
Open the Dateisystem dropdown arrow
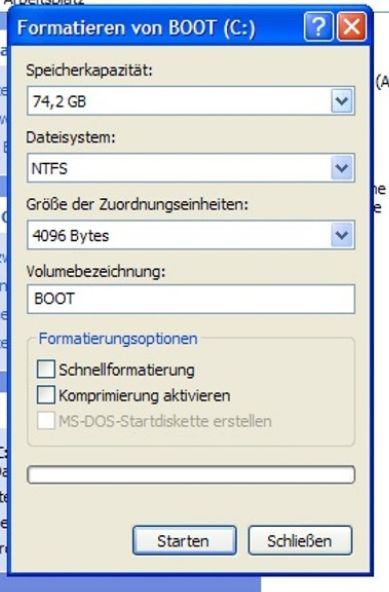(x=342, y=168)
